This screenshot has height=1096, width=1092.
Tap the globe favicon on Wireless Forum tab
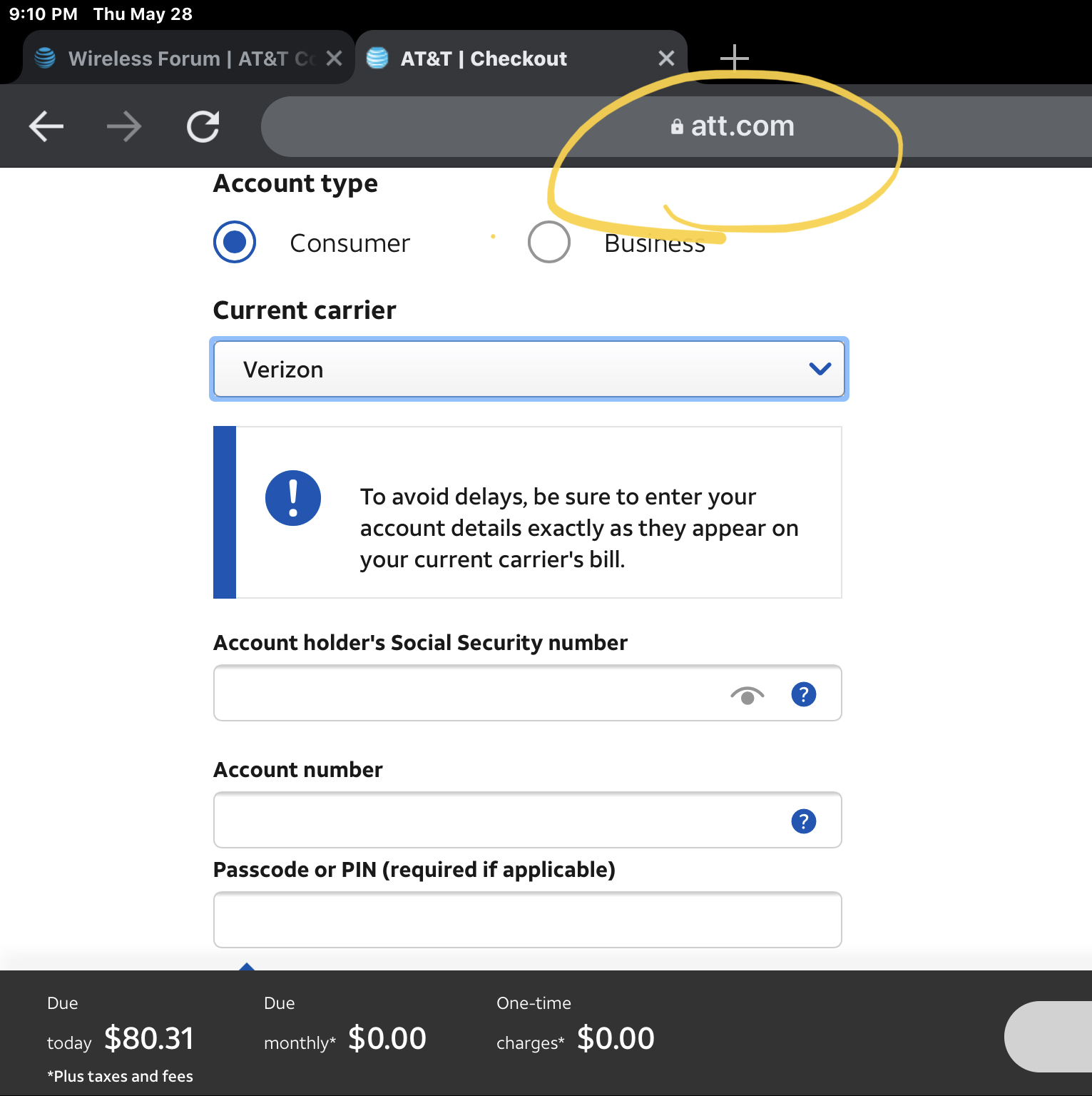point(45,58)
